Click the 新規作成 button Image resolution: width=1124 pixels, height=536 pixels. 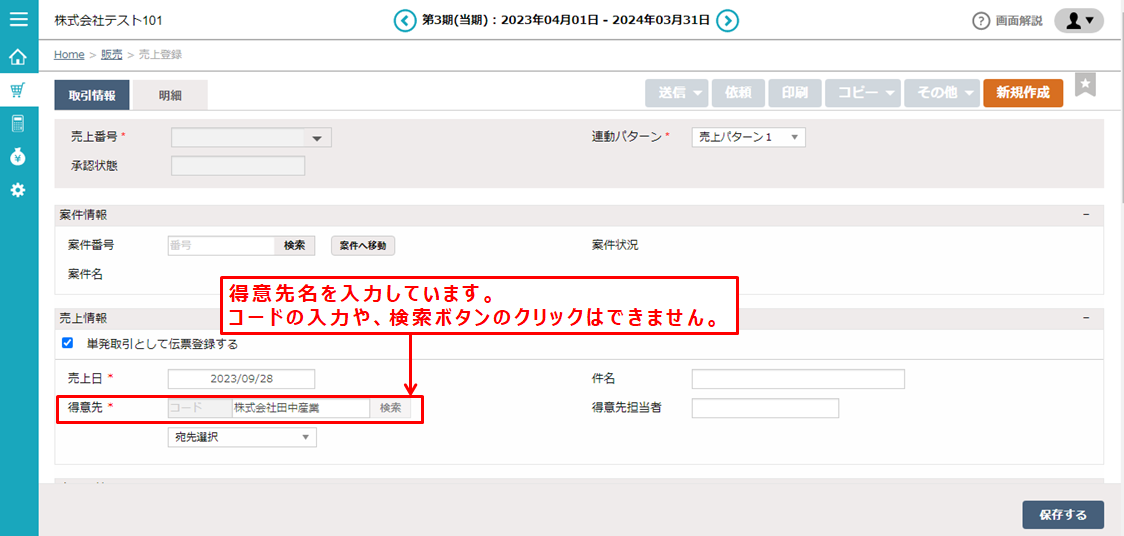1023,93
